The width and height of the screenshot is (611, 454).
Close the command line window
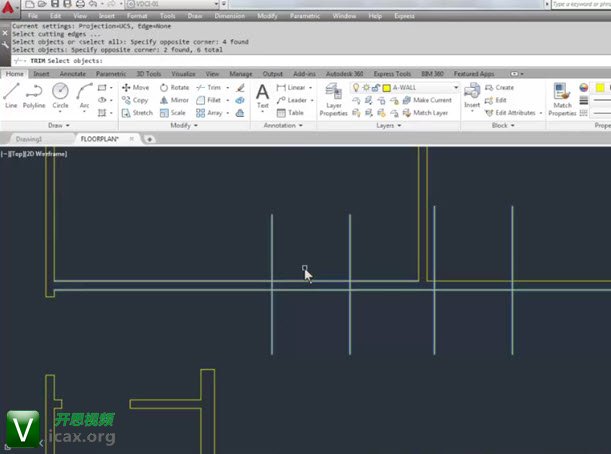pyautogui.click(x=5, y=34)
